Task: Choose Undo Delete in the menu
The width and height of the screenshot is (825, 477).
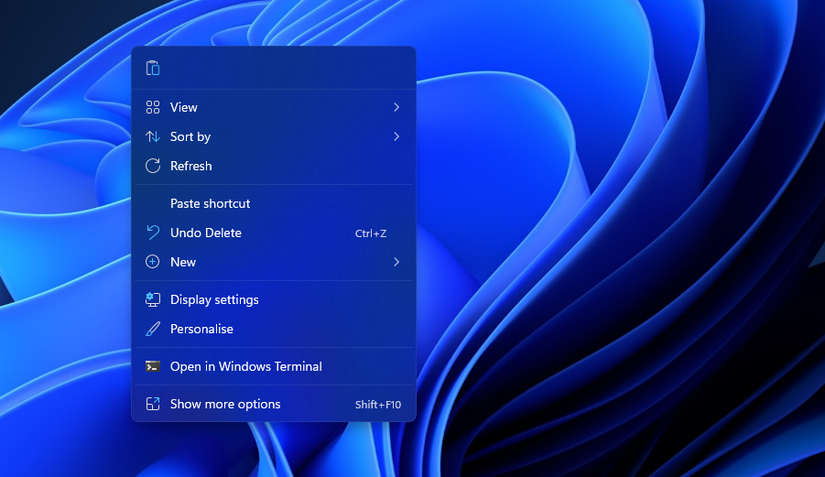Action: (274, 232)
